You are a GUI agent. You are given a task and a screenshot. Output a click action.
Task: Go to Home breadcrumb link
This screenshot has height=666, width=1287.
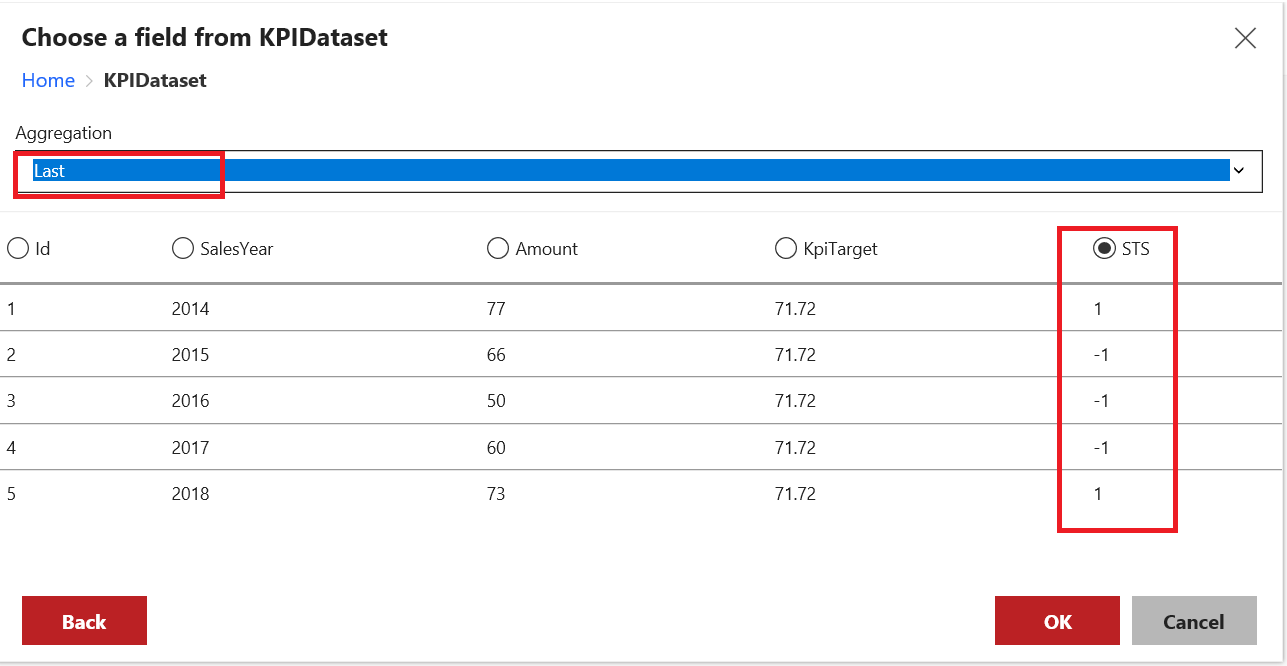coord(48,81)
